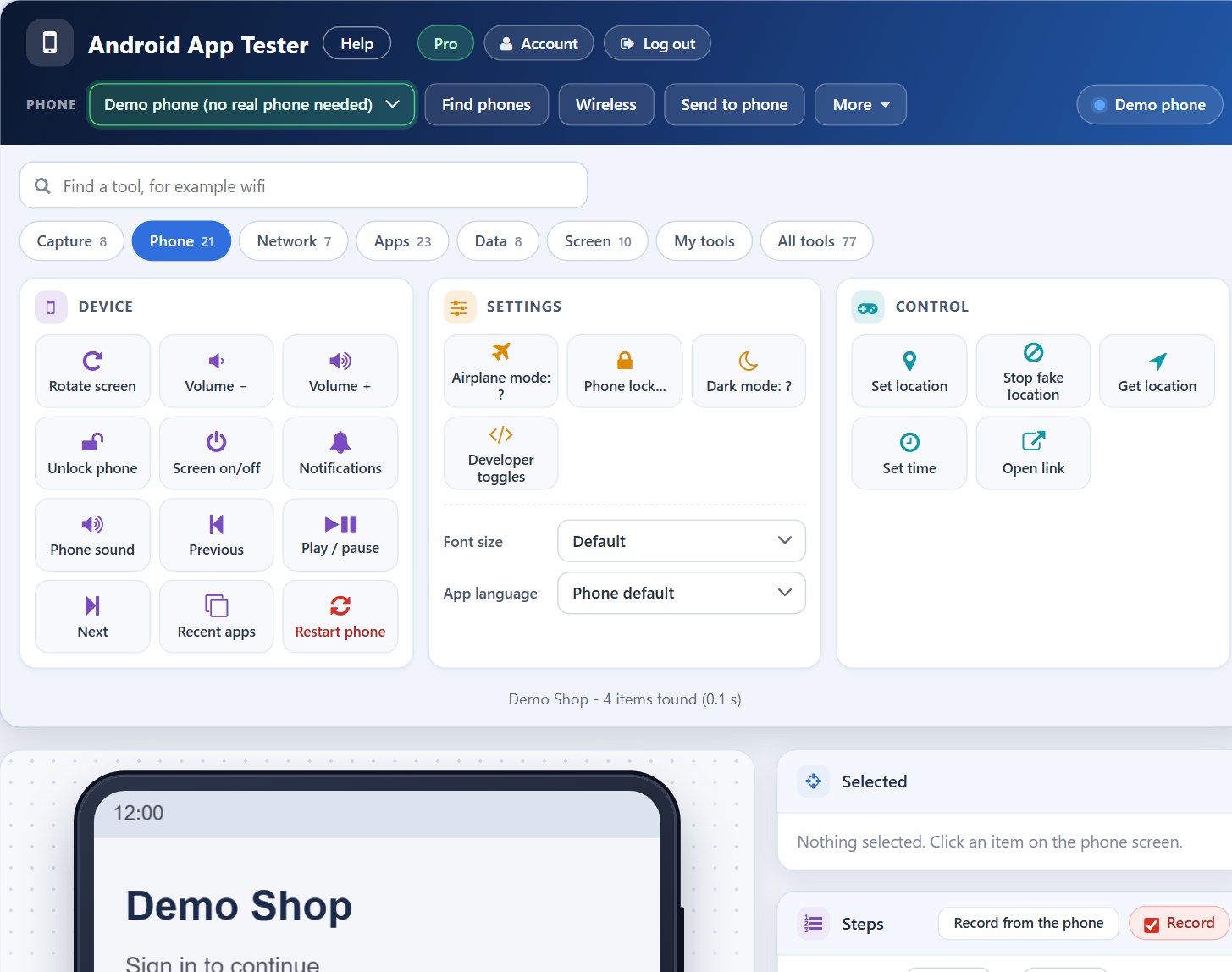Open the Developer toggles tool
1232x972 pixels.
[500, 453]
